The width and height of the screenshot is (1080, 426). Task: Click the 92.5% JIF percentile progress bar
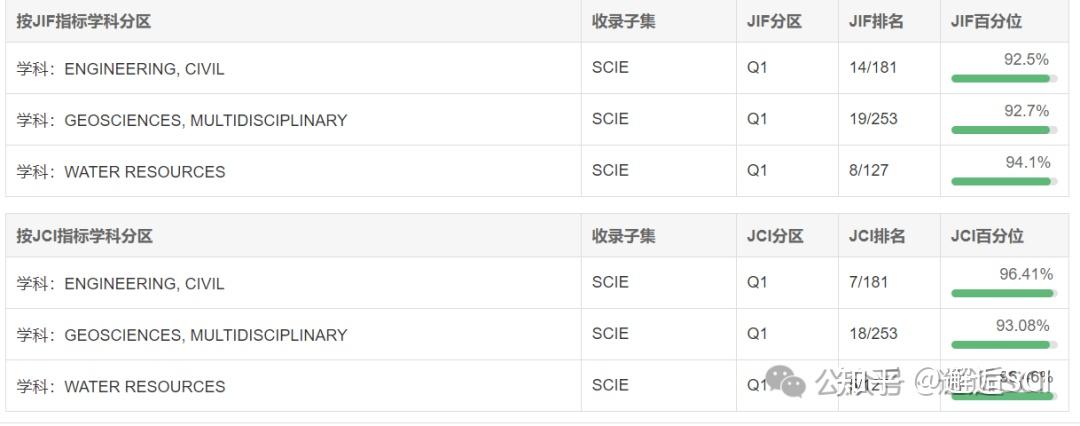[x=1001, y=78]
